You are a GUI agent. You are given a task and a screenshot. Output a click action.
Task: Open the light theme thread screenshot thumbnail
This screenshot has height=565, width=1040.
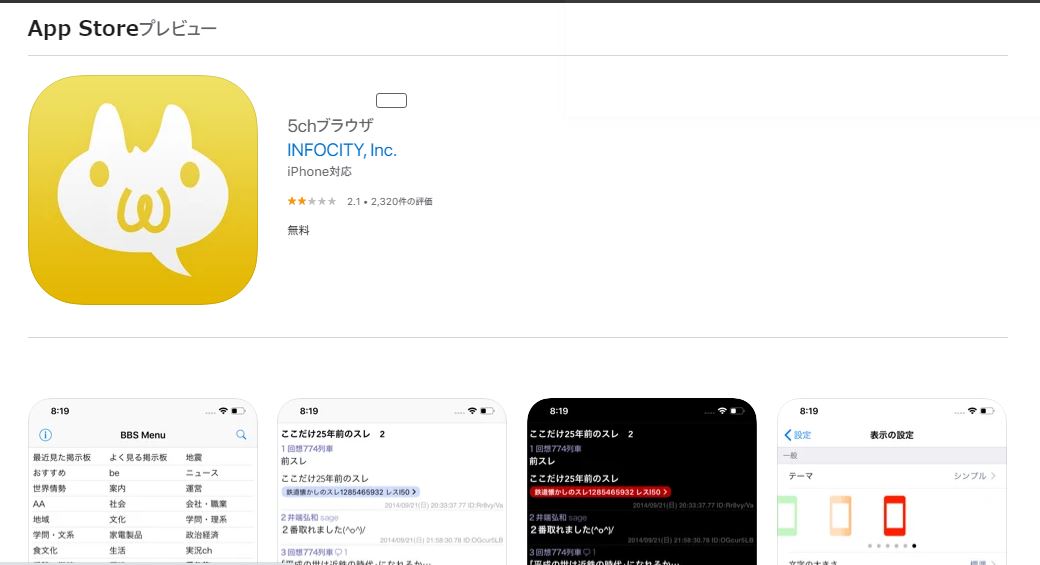click(391, 481)
